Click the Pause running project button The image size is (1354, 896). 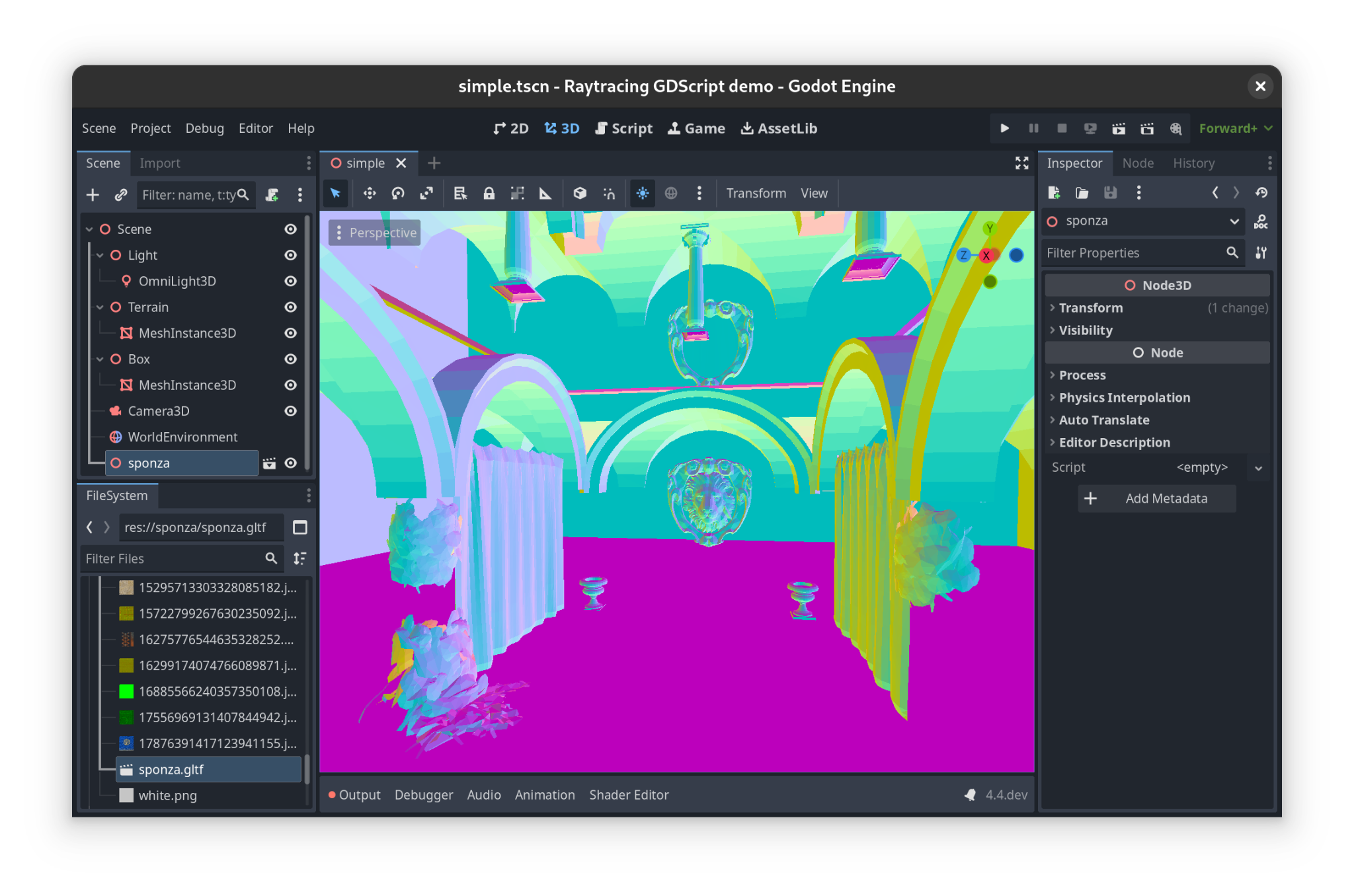point(1033,128)
